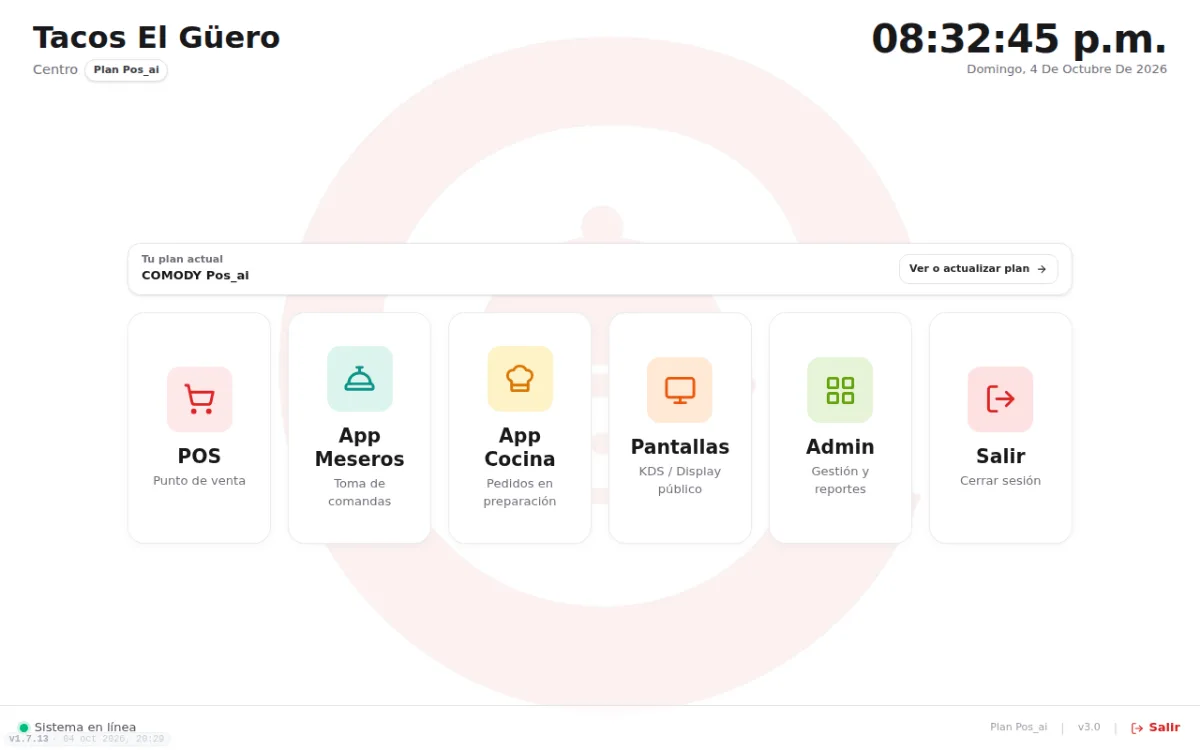Open Admin grid icon
The width and height of the screenshot is (1200, 750).
(x=840, y=390)
